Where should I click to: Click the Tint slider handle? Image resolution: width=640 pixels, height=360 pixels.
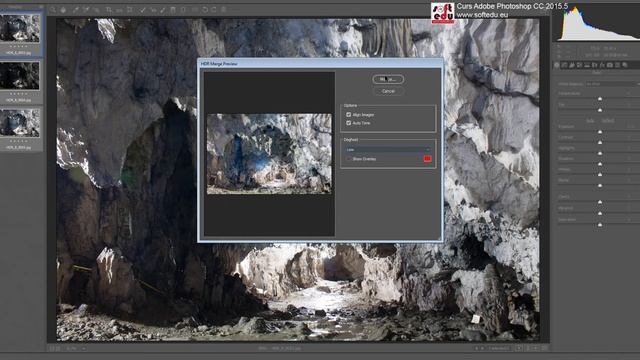pos(600,110)
